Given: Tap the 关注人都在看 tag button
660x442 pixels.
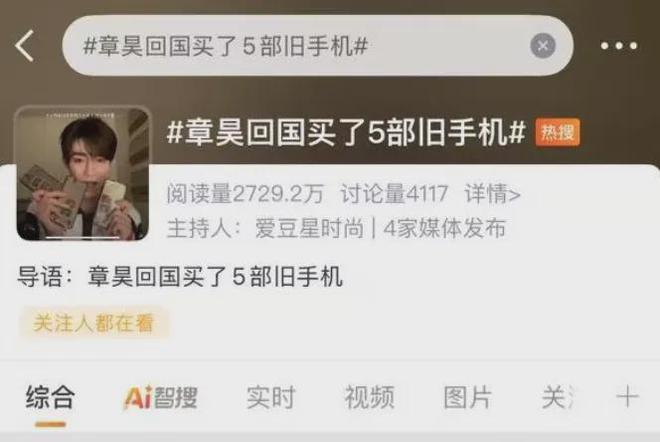Looking at the screenshot, I should [x=93, y=323].
